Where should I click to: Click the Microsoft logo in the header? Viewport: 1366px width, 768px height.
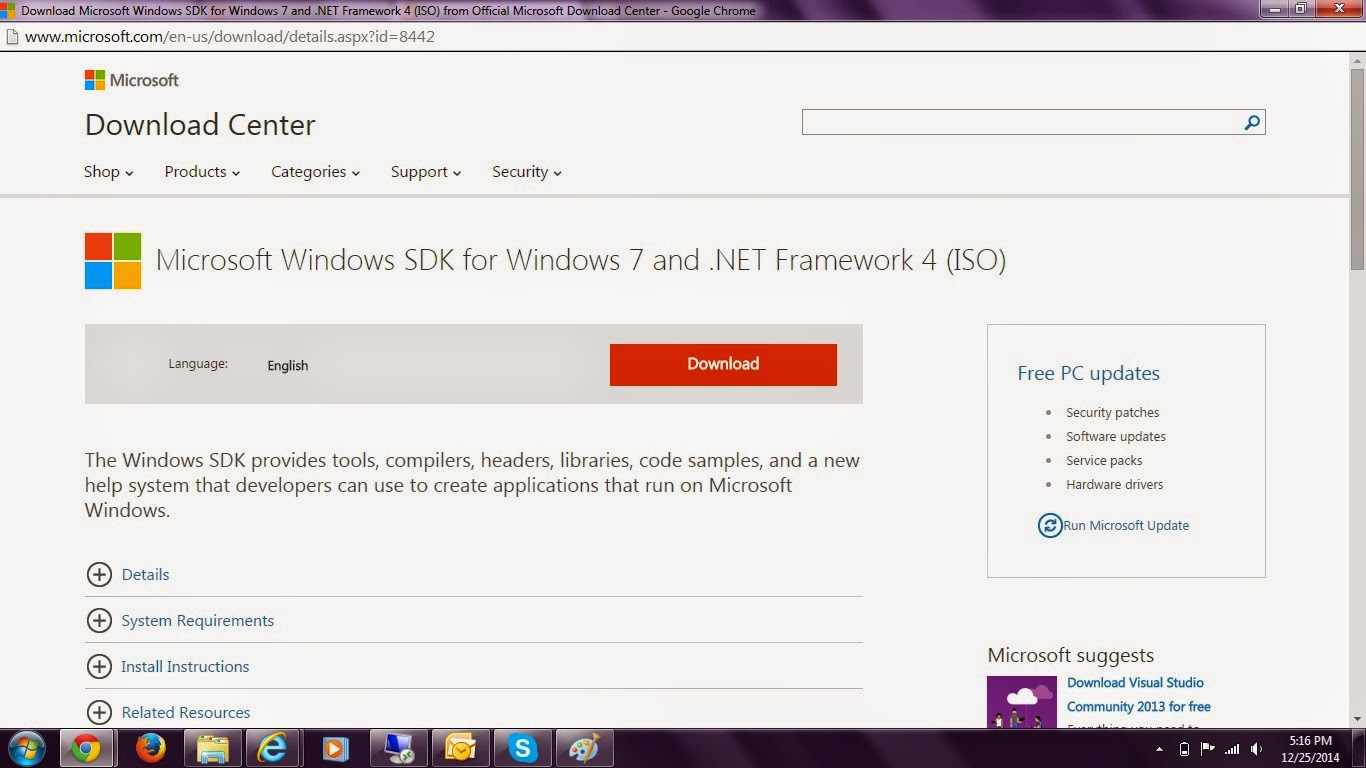coord(132,80)
